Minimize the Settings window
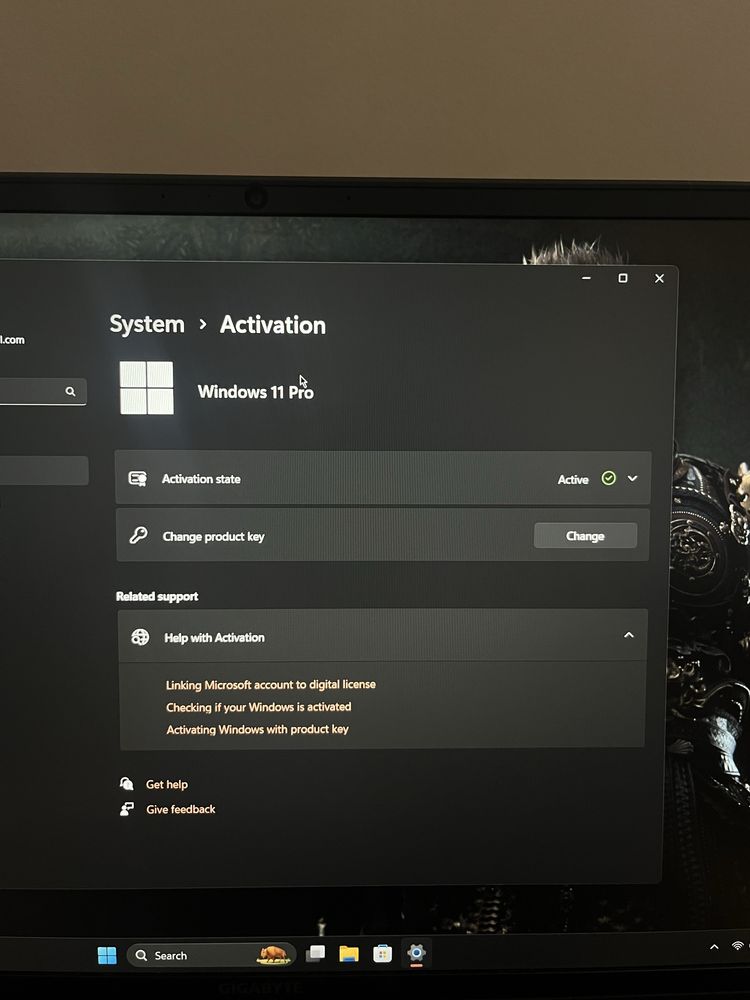This screenshot has height=1000, width=750. pyautogui.click(x=586, y=278)
